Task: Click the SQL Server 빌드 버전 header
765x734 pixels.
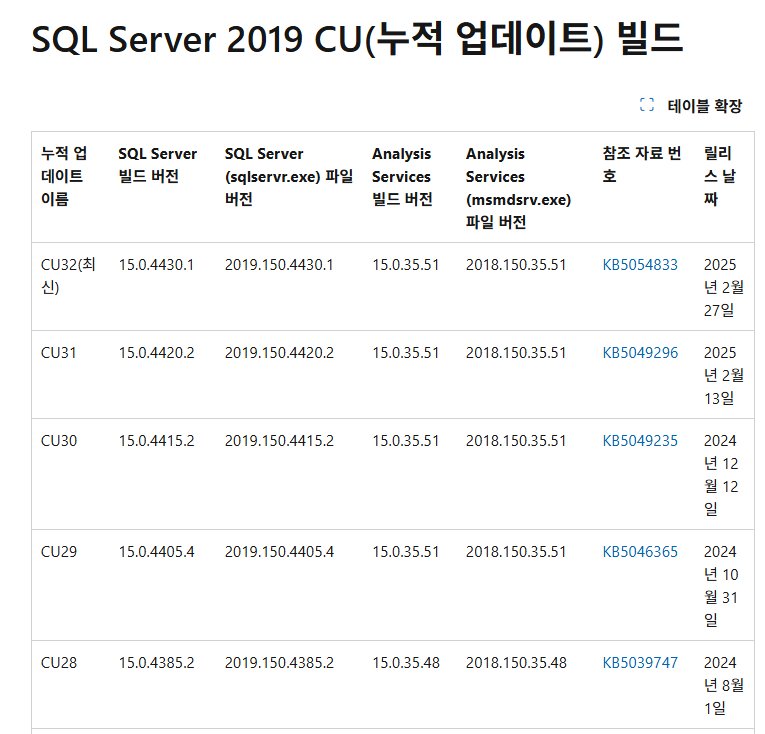Action: (x=158, y=165)
